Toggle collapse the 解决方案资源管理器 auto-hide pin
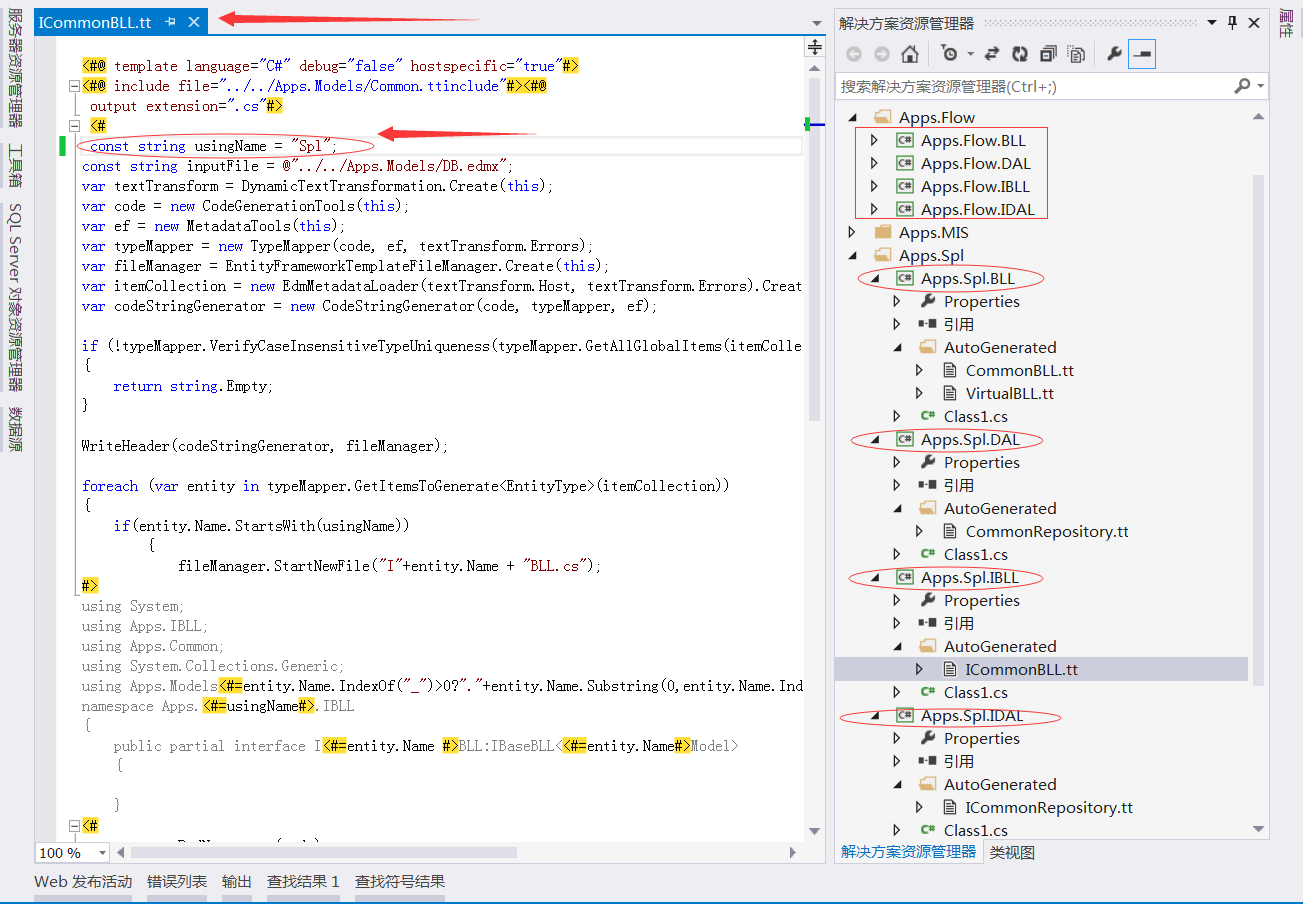 point(1233,21)
